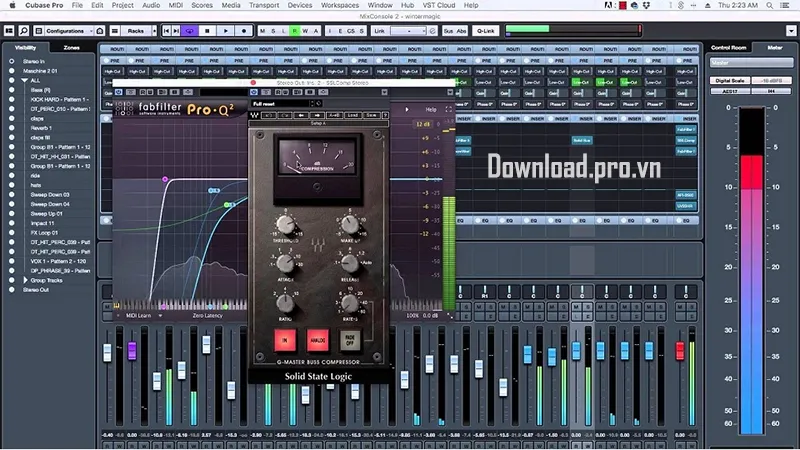Screen dimensions: 800x450
Task: Toggle visibility dot for Maschine 2 01
Action: 12,71
